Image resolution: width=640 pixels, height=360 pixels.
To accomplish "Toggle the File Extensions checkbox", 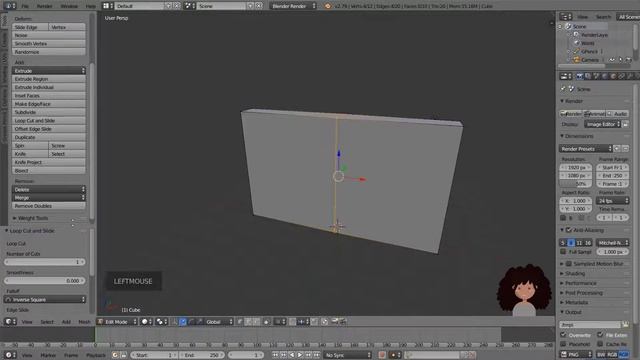I will (600, 335).
